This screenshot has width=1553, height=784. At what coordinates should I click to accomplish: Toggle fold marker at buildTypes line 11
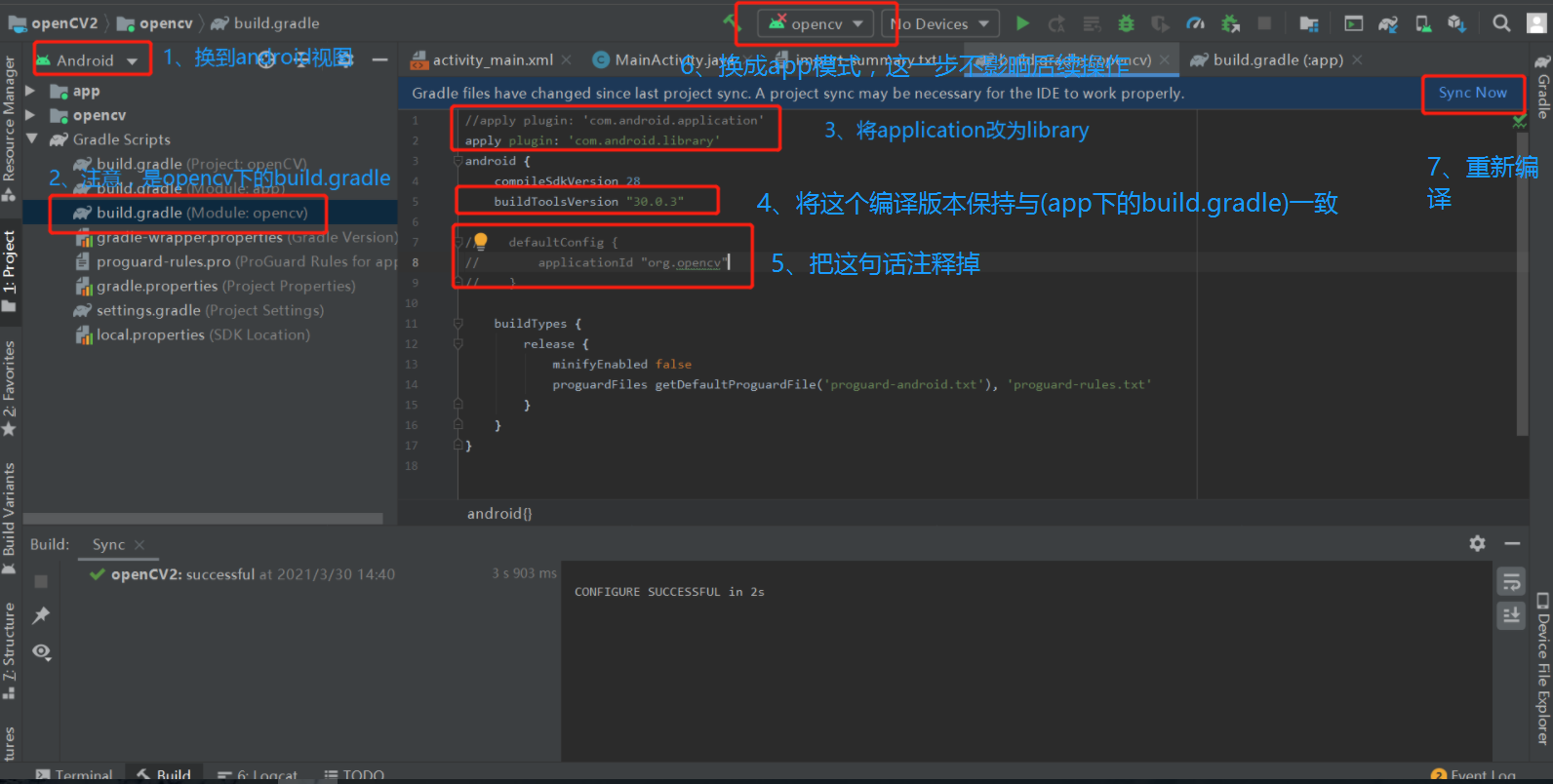click(x=458, y=323)
